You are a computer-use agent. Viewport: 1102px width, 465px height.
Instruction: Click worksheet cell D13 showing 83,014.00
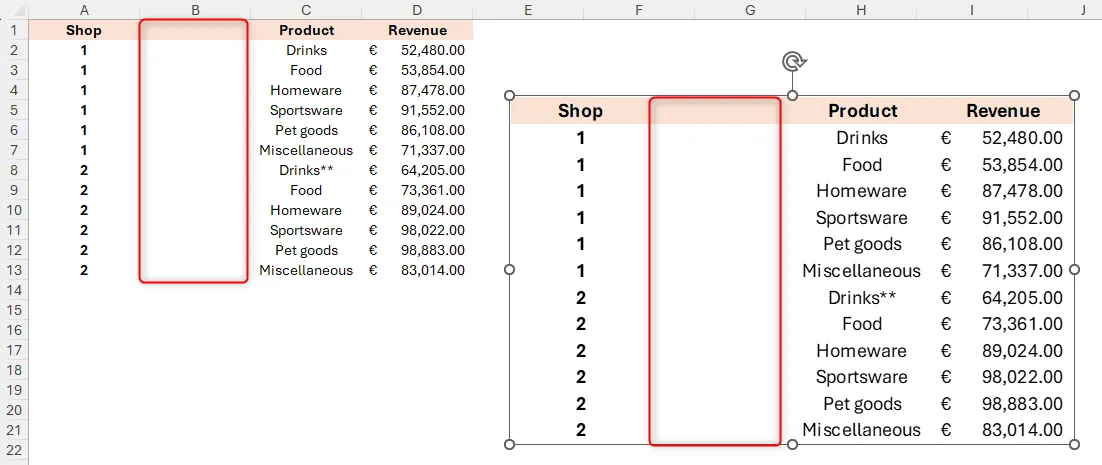tap(417, 270)
